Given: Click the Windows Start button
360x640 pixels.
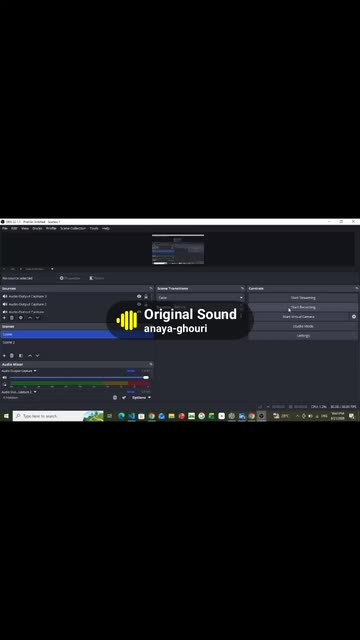Looking at the screenshot, I should 6,416.
